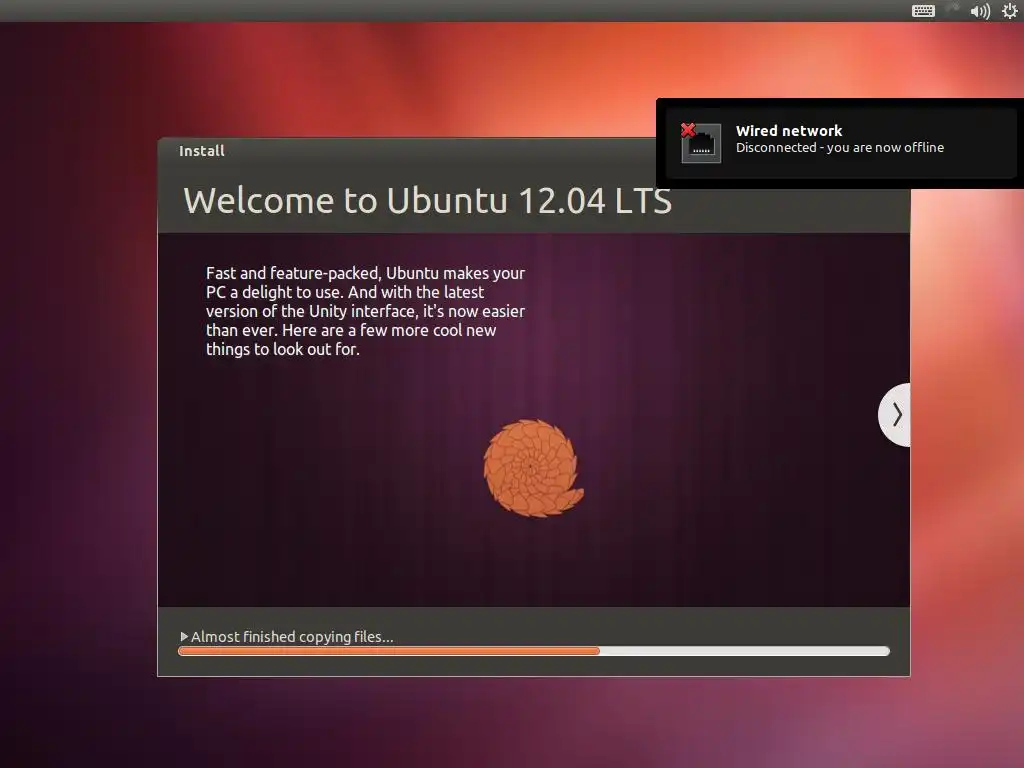Open the system power gear menu

(1009, 10)
